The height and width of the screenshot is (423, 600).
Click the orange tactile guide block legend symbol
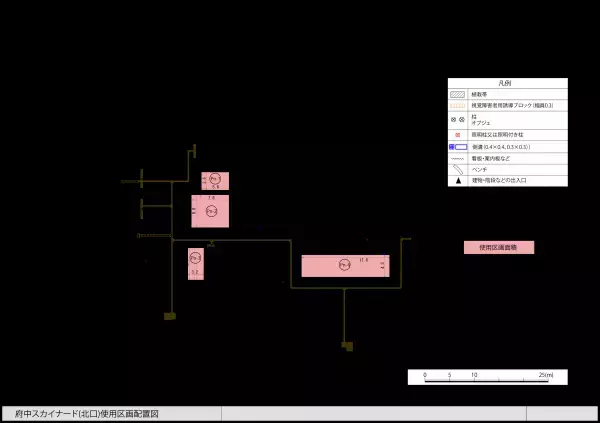[x=458, y=105]
